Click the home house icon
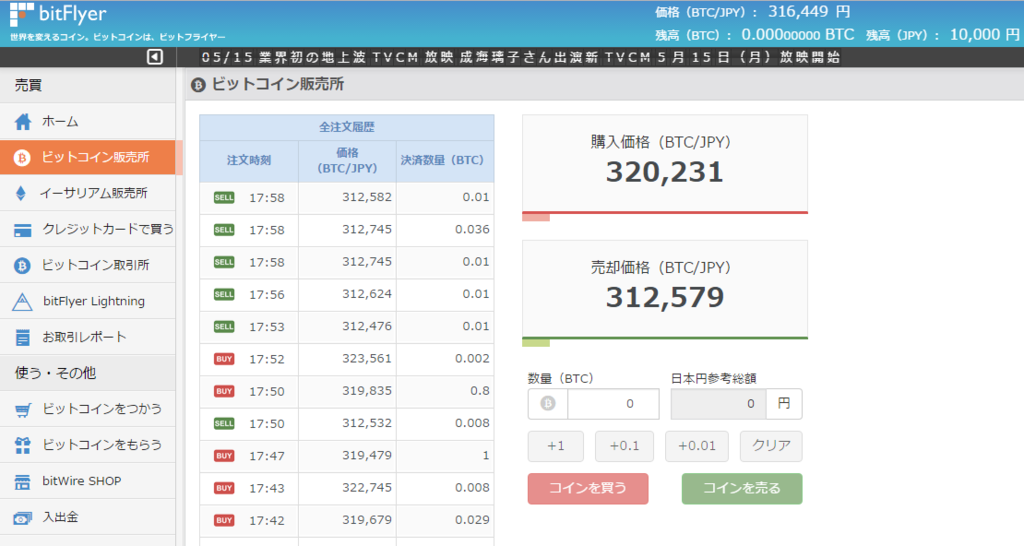 click(x=23, y=121)
